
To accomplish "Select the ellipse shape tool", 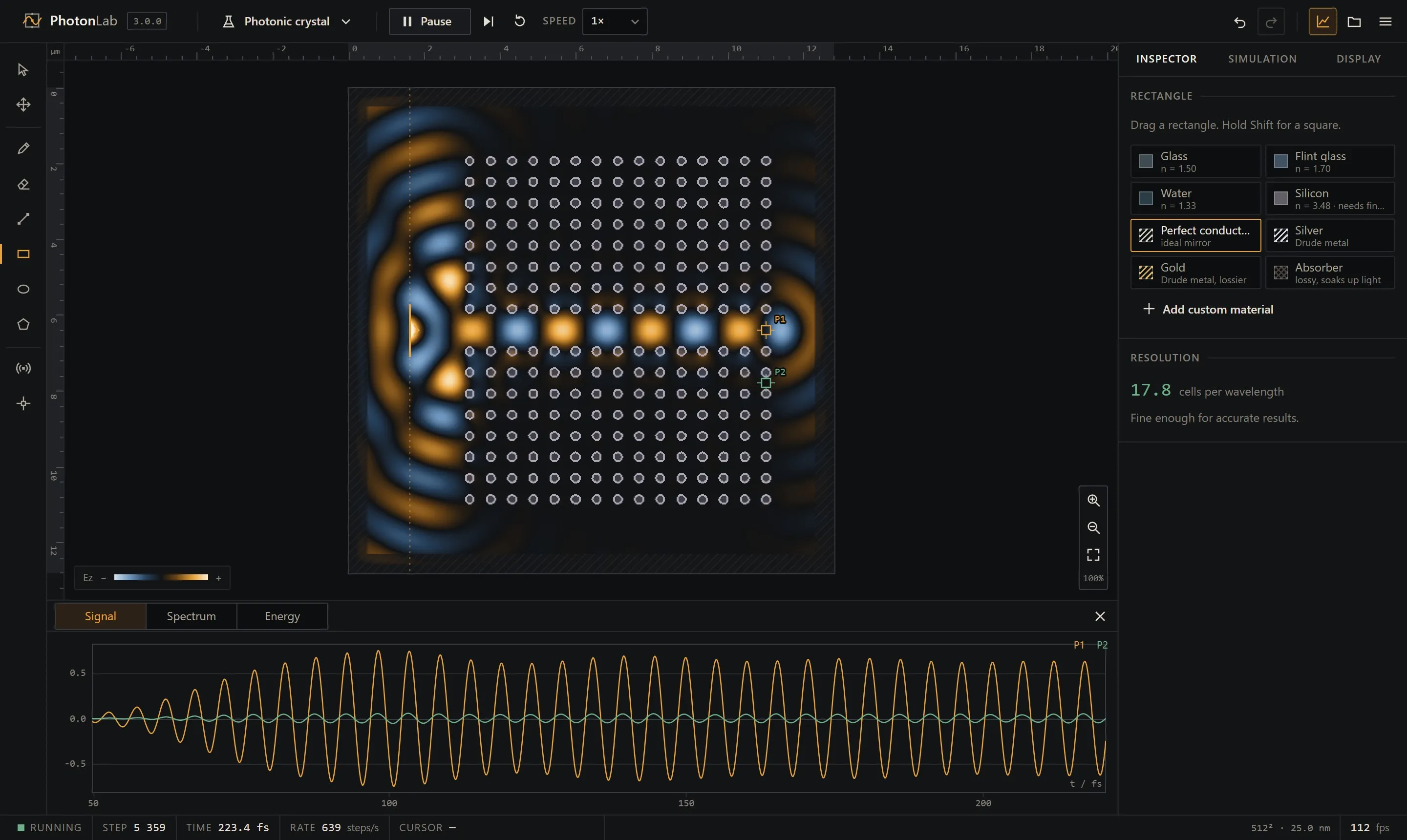I will (22, 289).
